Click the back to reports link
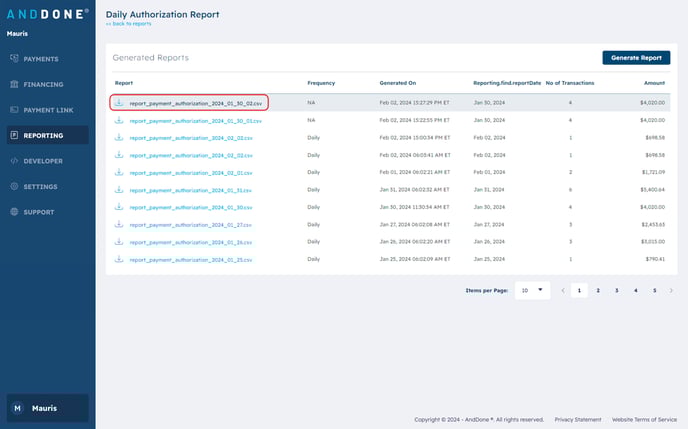Screen dimensions: 688x429 point(128,23)
